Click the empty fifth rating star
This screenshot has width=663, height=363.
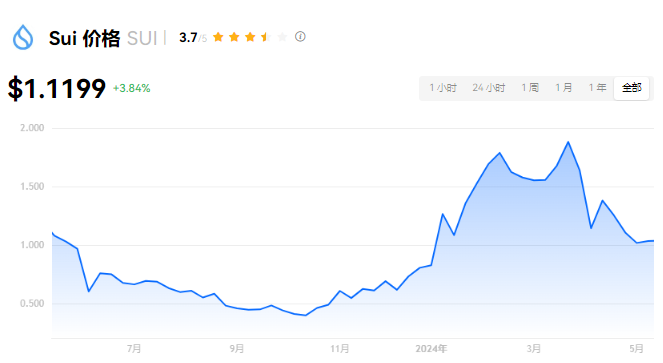click(x=282, y=37)
